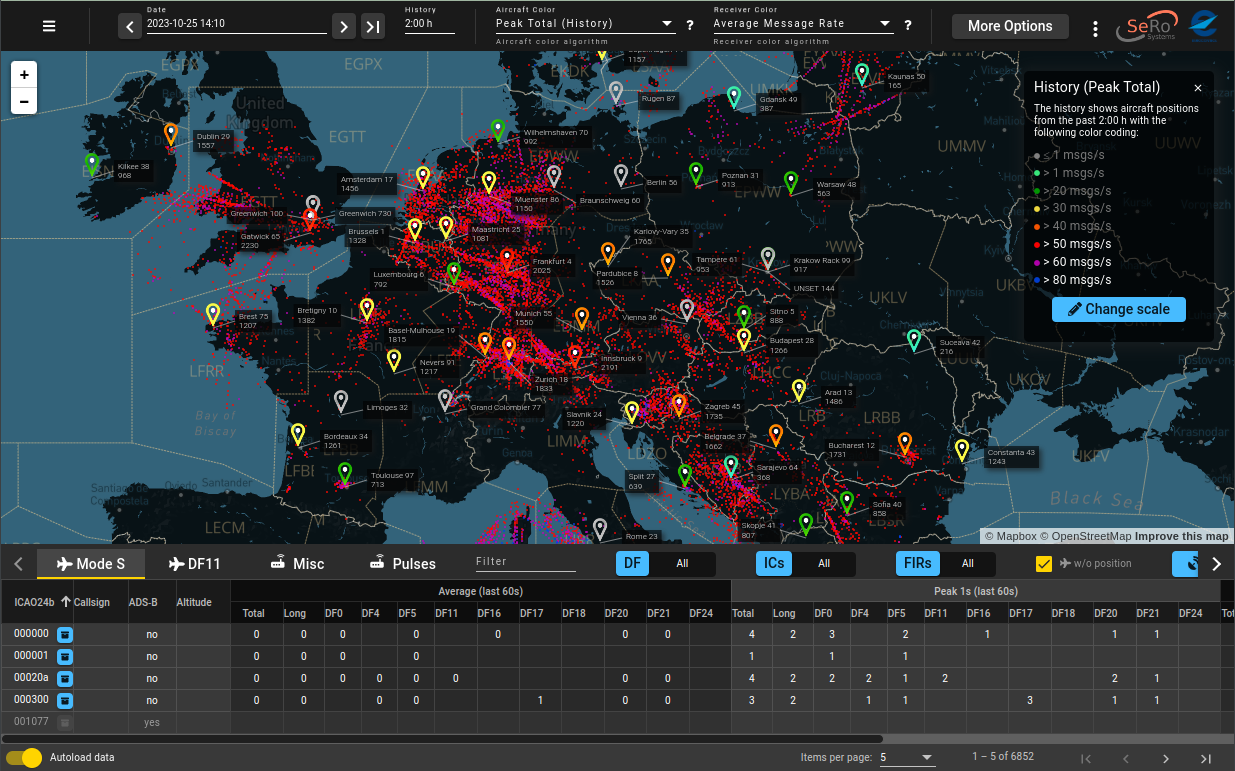Select the Warsaw 48 receiver pin
1235x771 pixels.
click(791, 182)
